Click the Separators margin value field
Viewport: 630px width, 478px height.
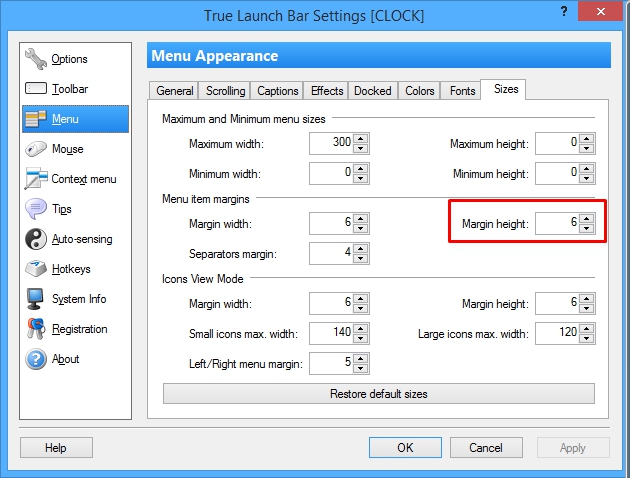coord(331,253)
